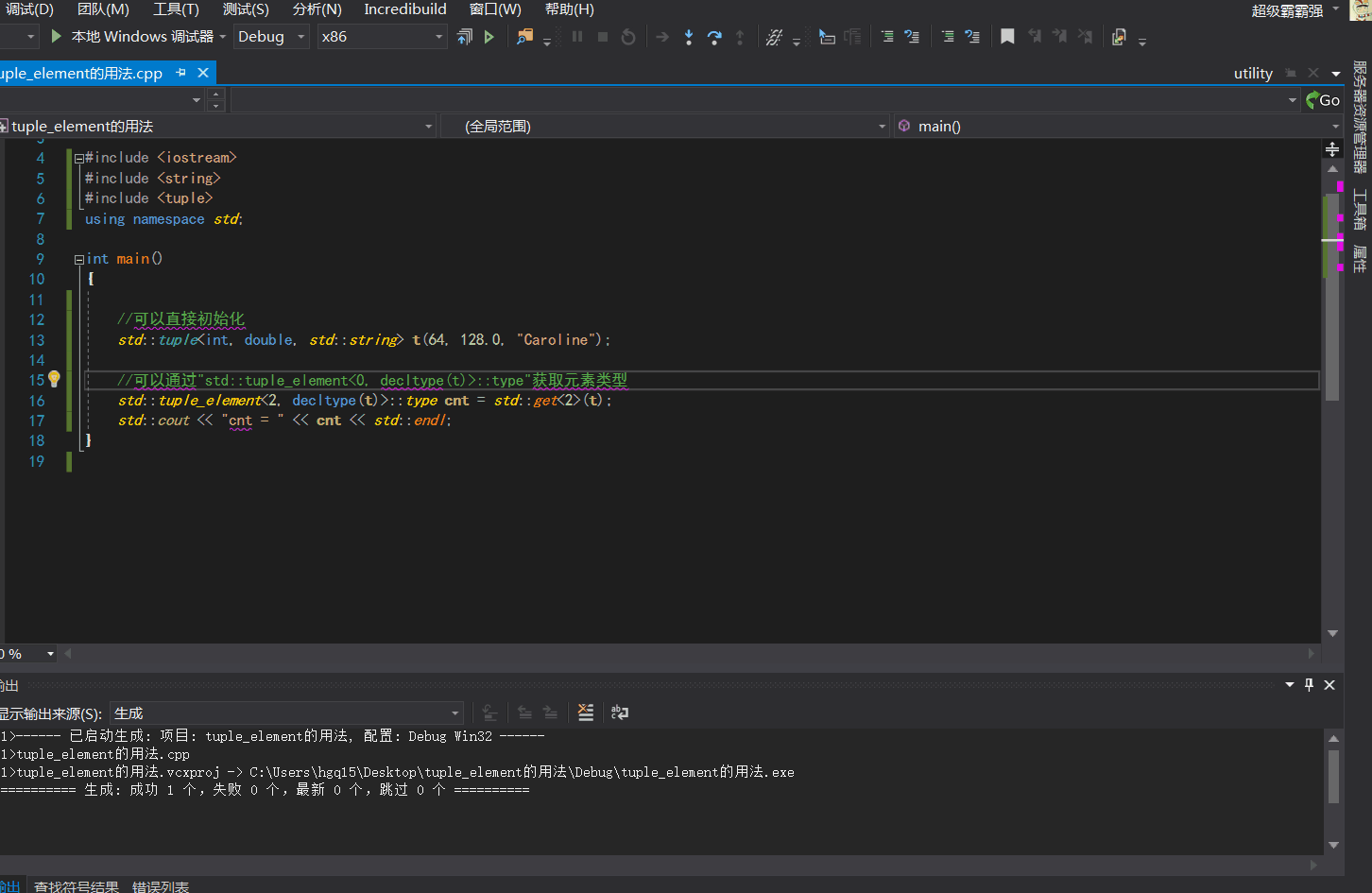The width and height of the screenshot is (1372, 893).
Task: Open the (全局范围) scope dropdown
Action: (666, 126)
